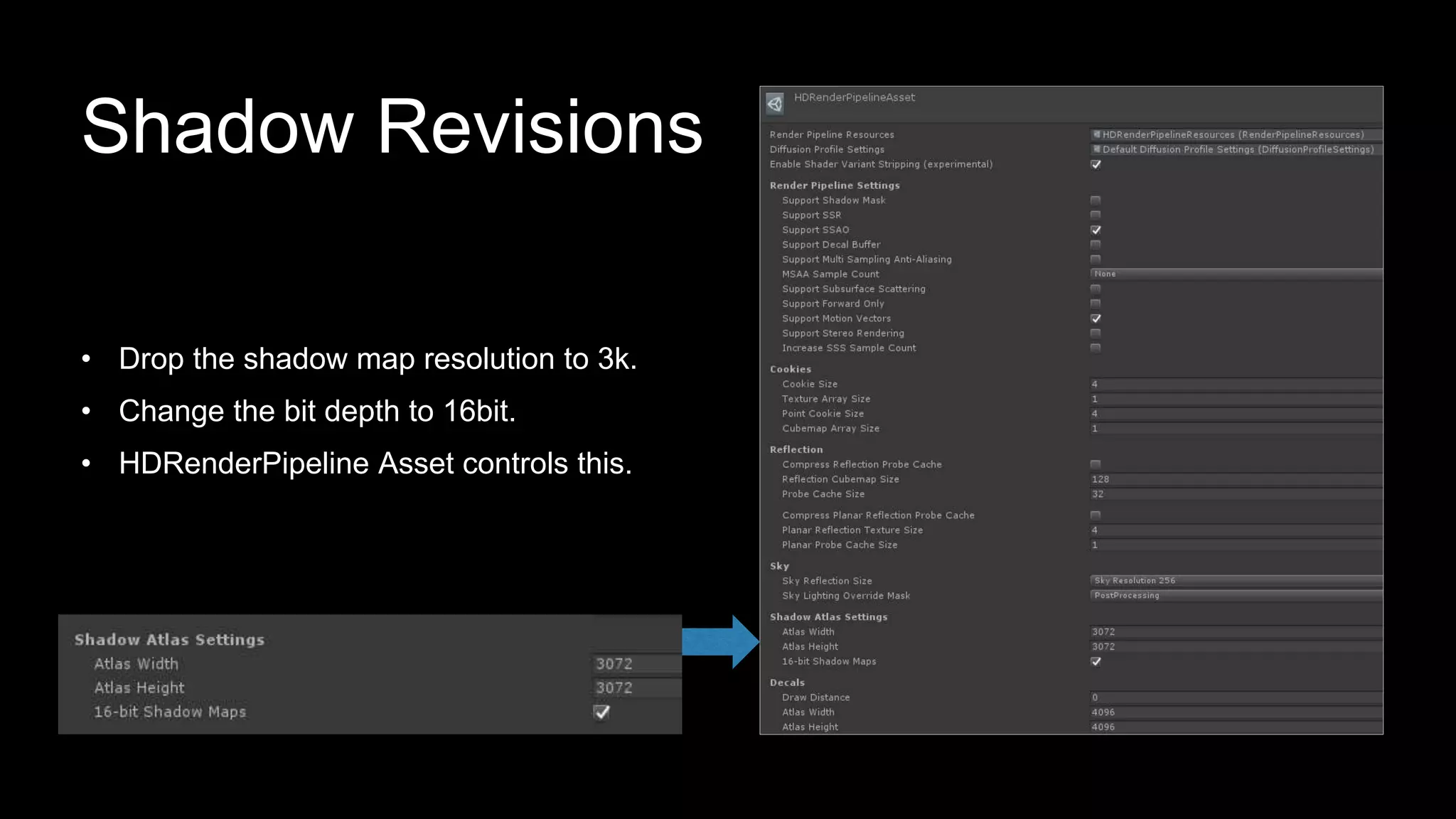The height and width of the screenshot is (819, 1456).
Task: Toggle Compress Reflection Probe Cache checkbox
Action: pyautogui.click(x=1096, y=464)
